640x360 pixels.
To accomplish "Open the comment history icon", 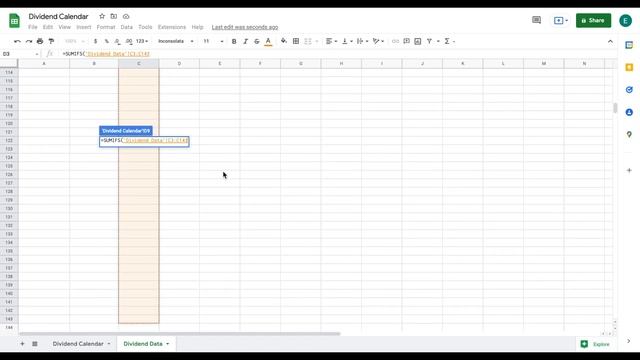I will point(536,20).
